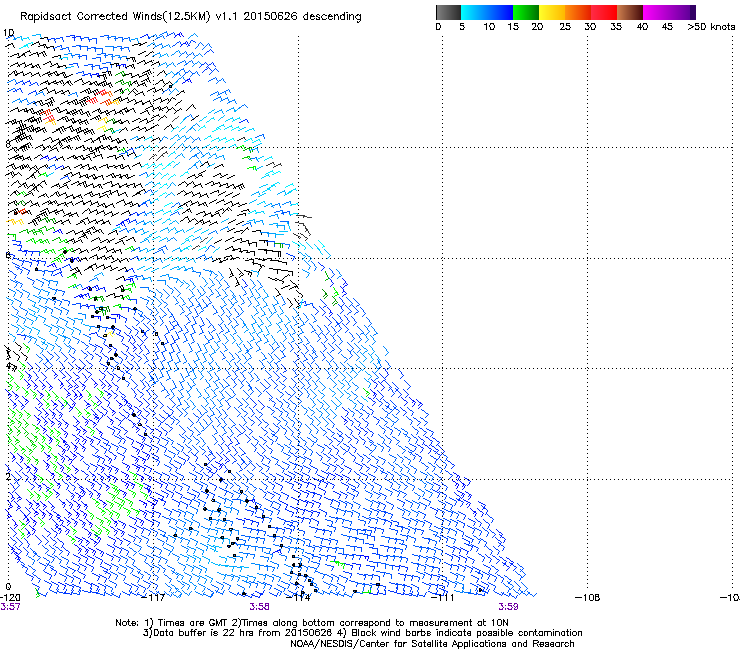Pick the magenta-purple 40–50 knots color segment

[x=669, y=12]
